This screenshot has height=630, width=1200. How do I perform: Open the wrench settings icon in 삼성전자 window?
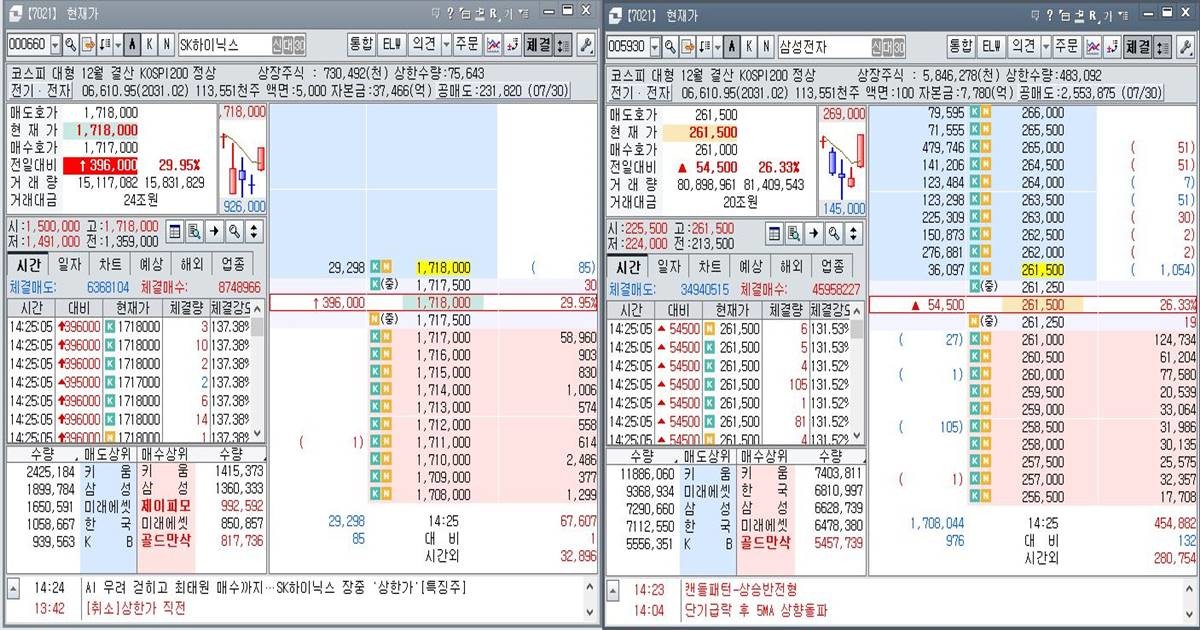pyautogui.click(x=1187, y=45)
